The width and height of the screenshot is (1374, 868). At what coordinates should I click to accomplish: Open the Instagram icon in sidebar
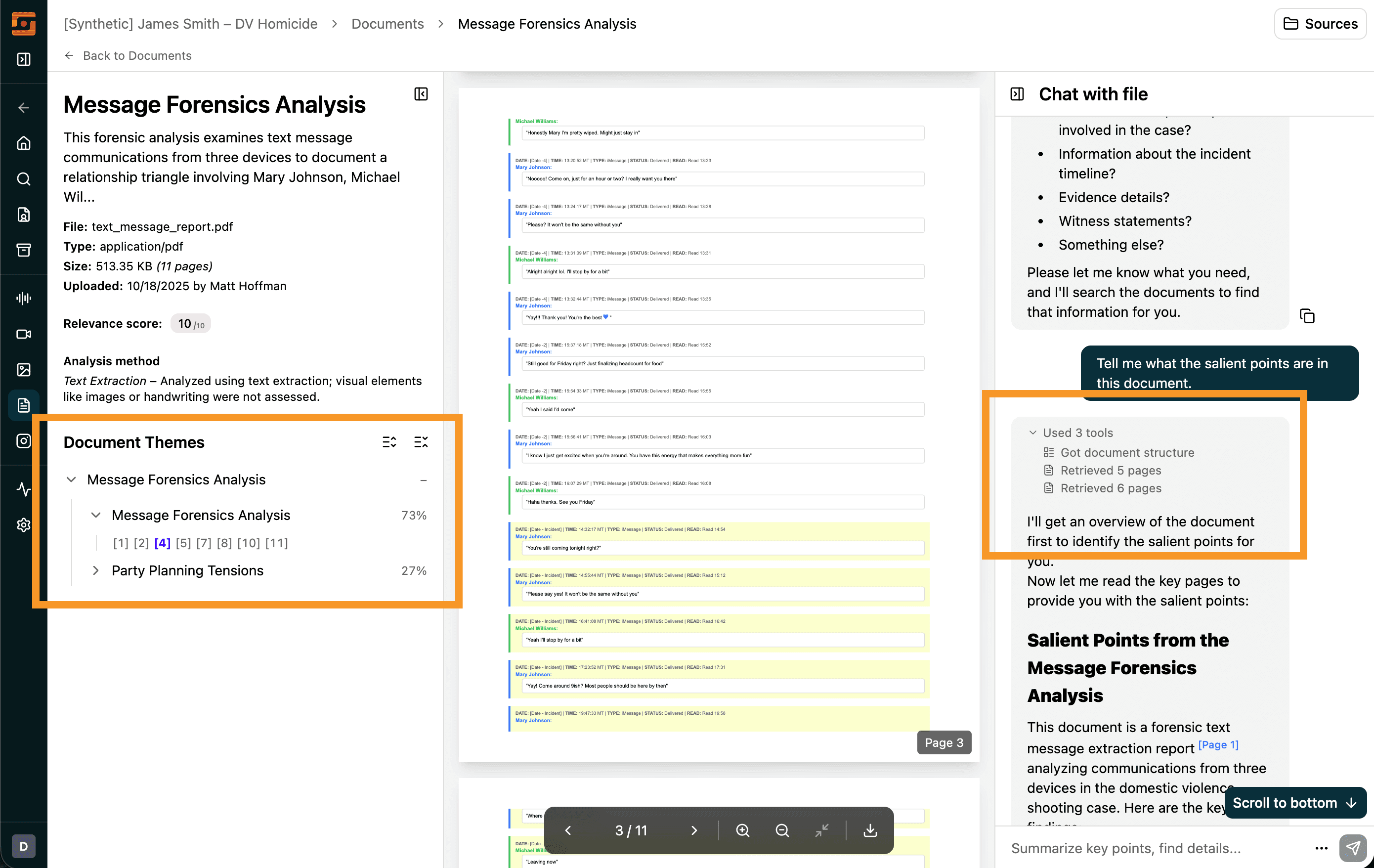pos(23,440)
